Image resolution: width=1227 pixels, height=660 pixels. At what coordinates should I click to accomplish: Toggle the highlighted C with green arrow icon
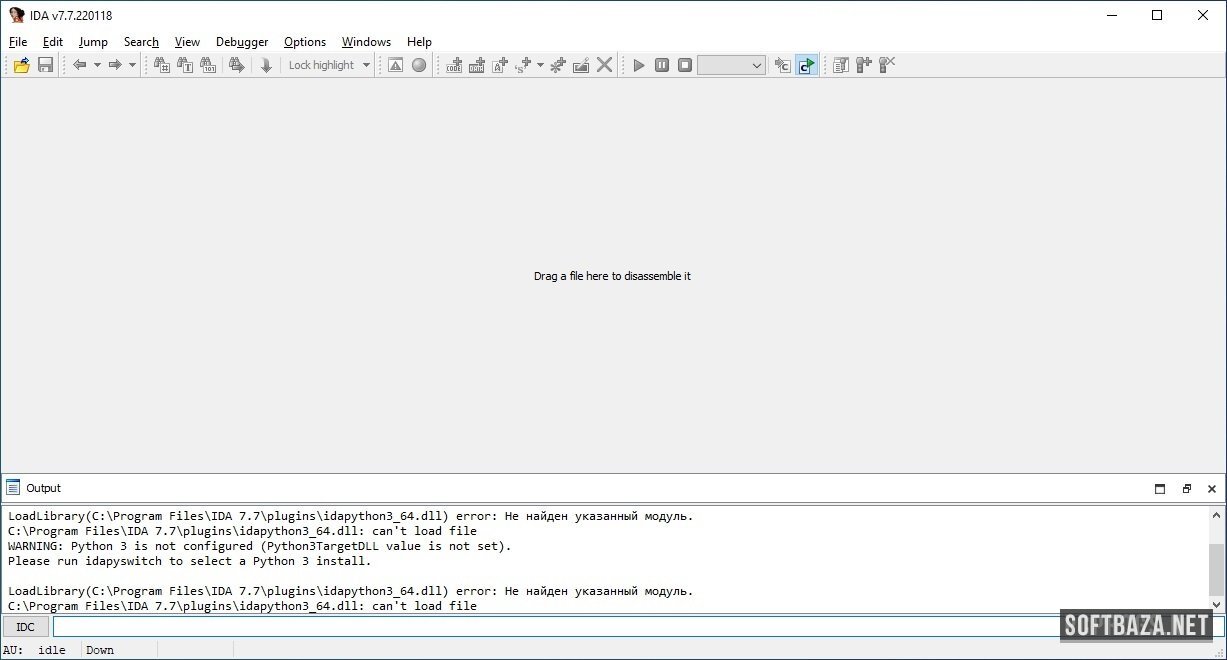806,65
